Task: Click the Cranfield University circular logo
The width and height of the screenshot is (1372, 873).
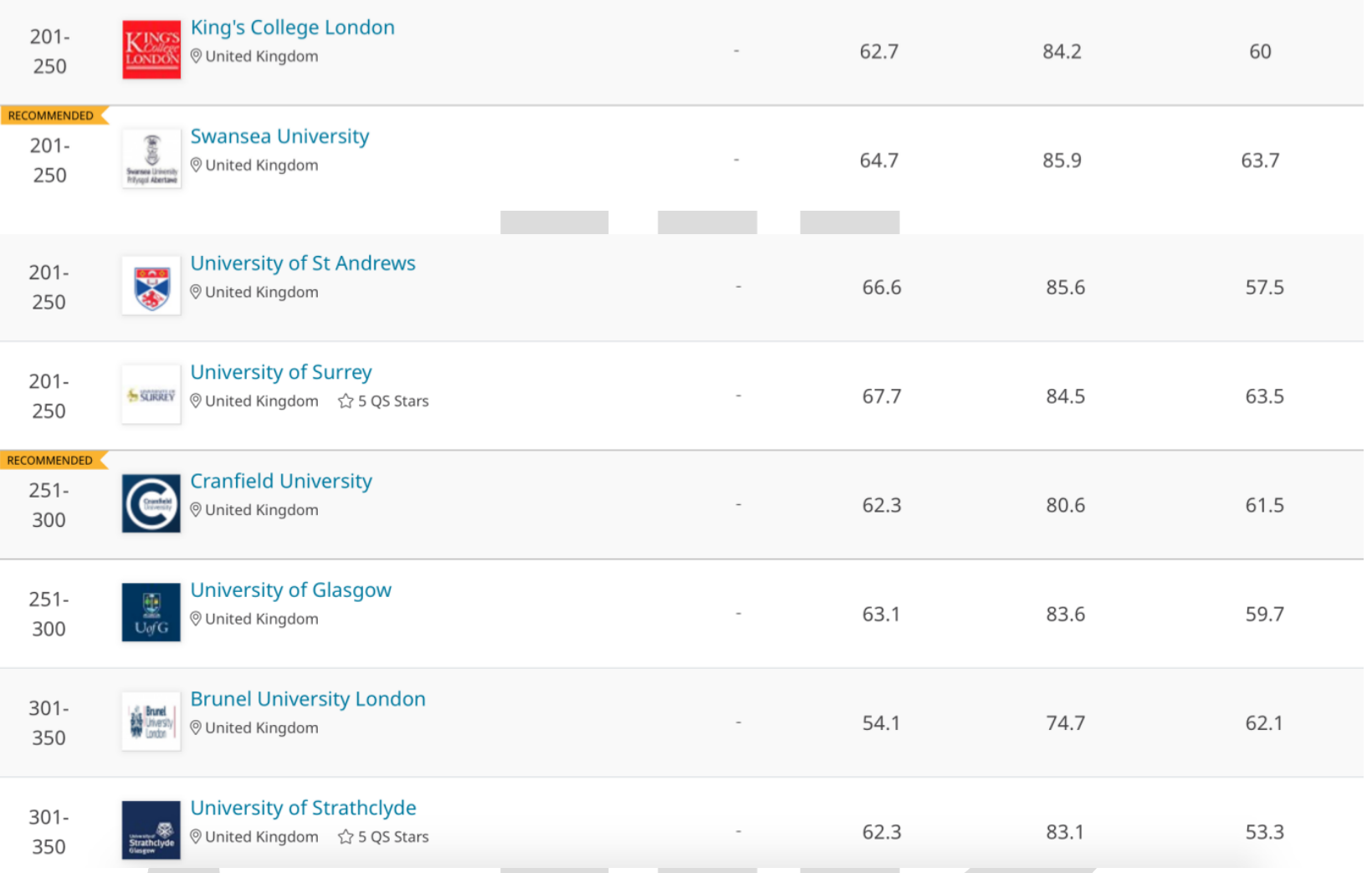Action: [x=151, y=503]
